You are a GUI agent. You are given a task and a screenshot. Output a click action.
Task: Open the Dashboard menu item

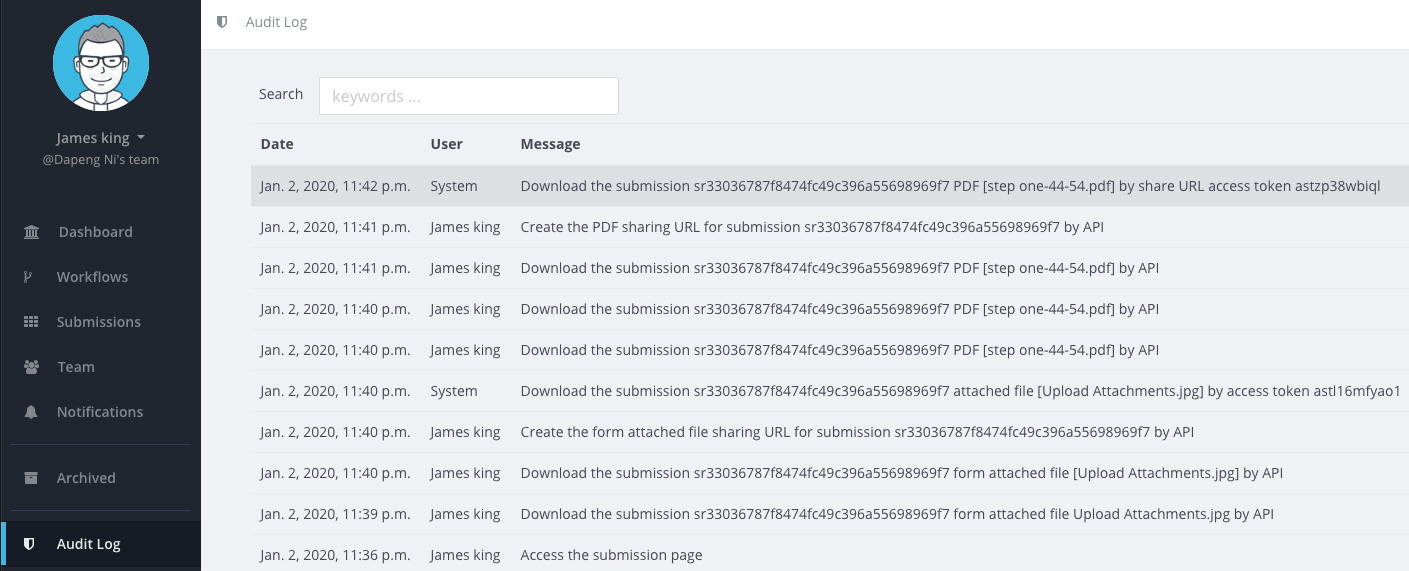[95, 232]
